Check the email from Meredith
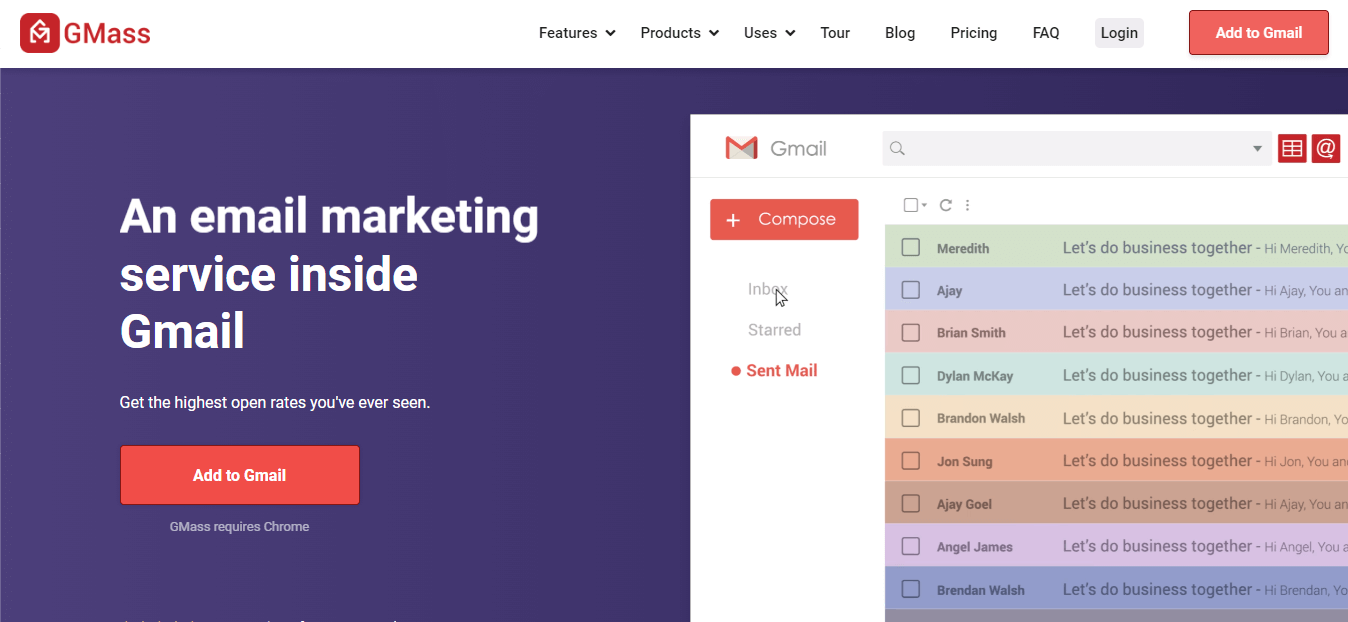The image size is (1348, 622). pos(910,247)
